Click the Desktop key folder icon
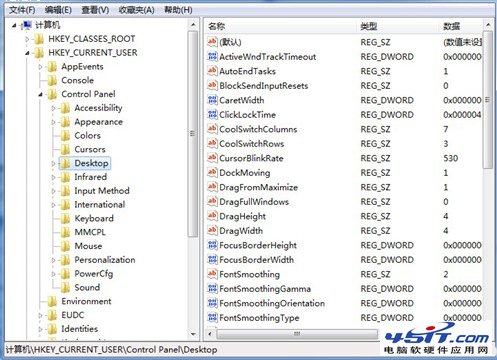Viewport: 497px width, 360px height. click(x=65, y=163)
